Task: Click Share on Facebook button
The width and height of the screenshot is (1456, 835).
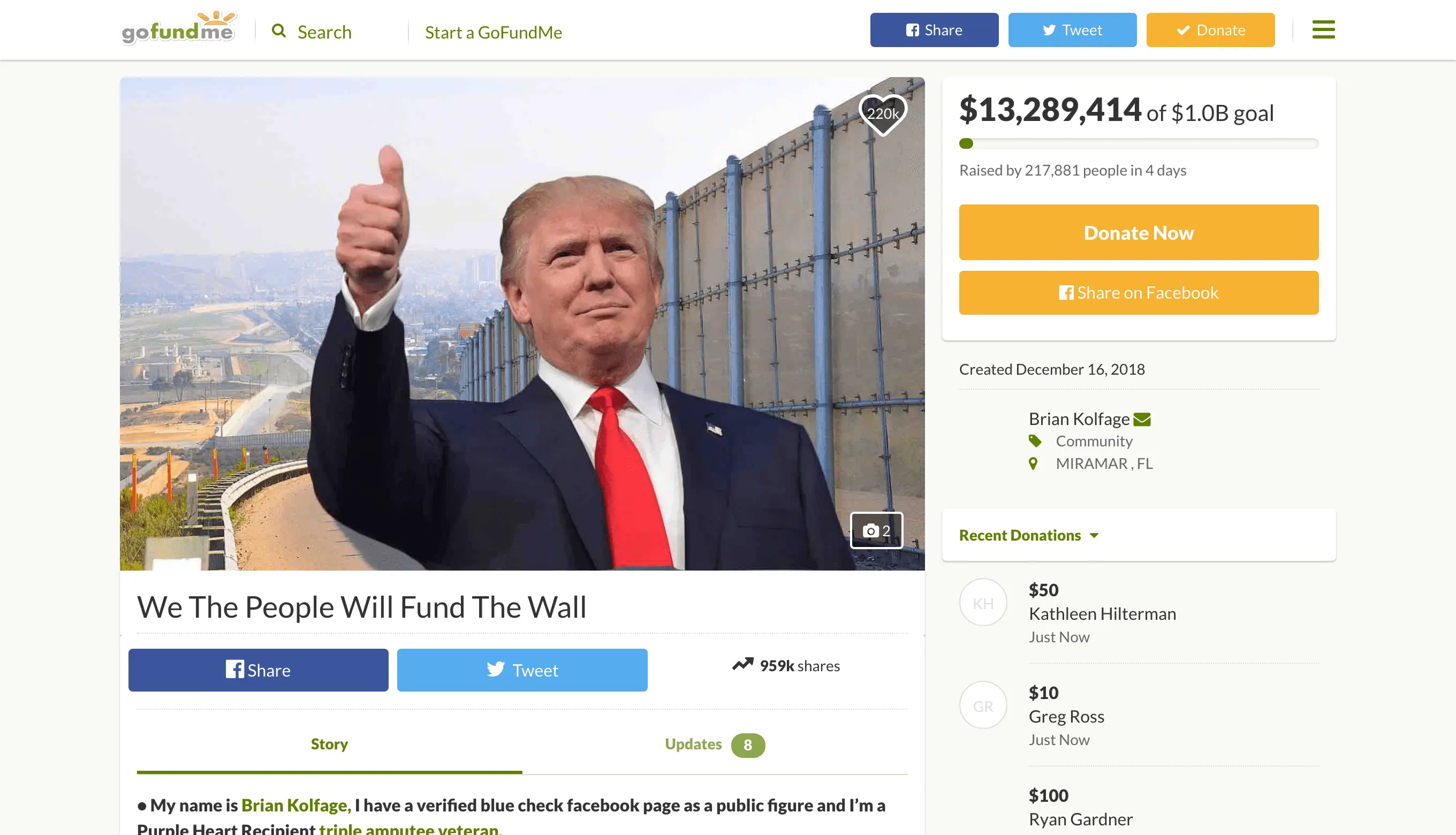Action: pos(1139,292)
